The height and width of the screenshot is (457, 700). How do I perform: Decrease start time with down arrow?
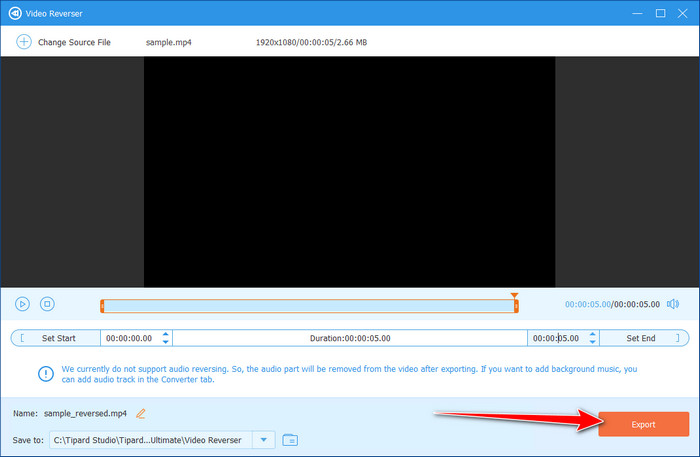tap(166, 342)
